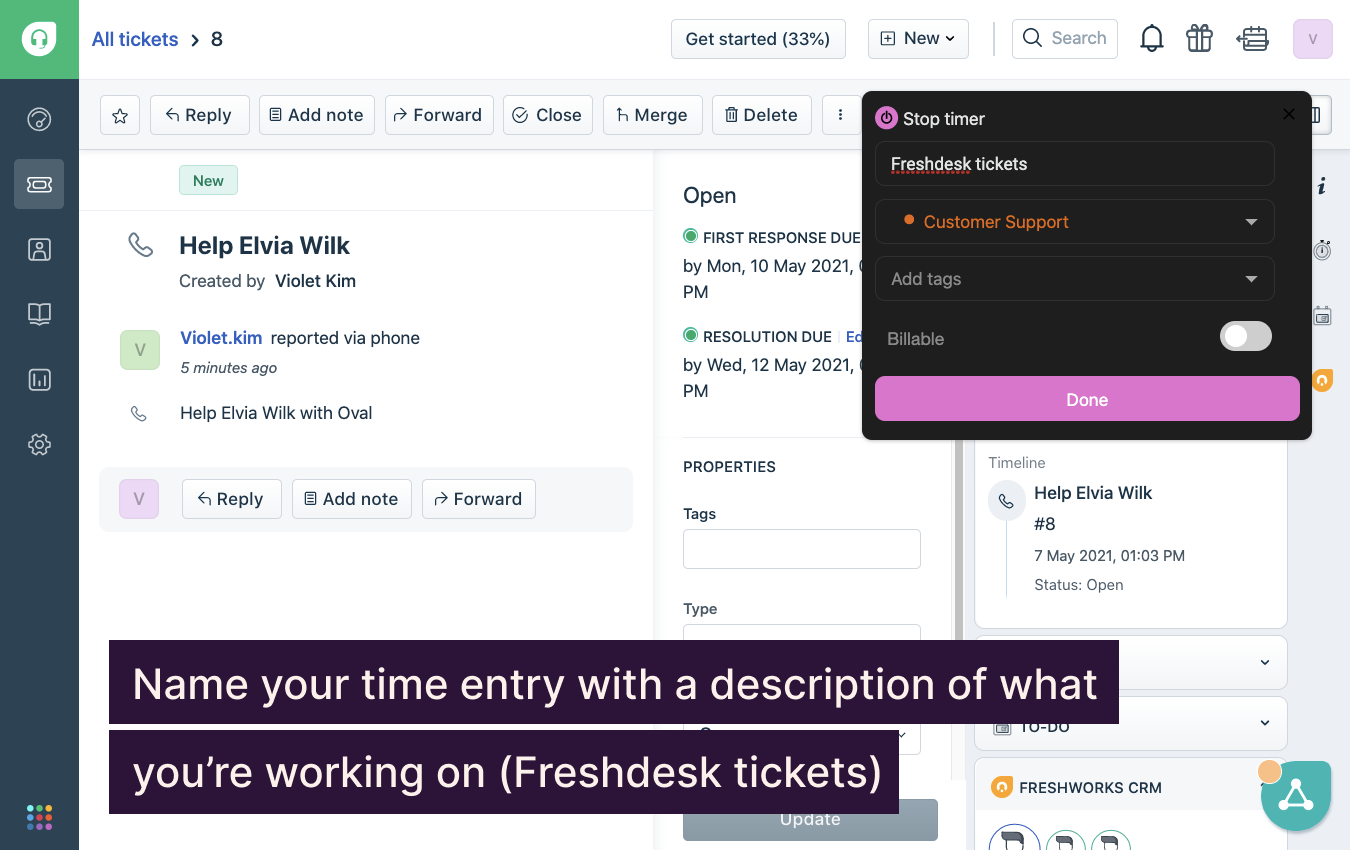Image resolution: width=1350 pixels, height=850 pixels.
Task: Open the Customer Support project dropdown
Action: pos(1074,222)
